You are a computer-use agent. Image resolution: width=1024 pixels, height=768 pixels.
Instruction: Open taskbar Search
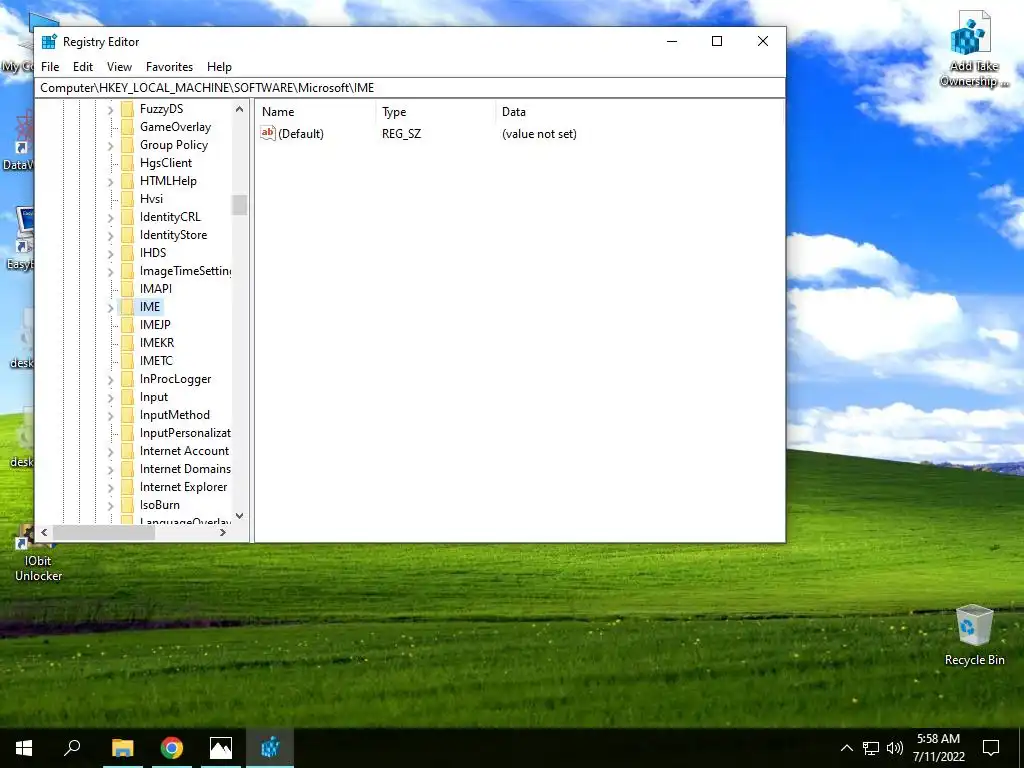72,748
